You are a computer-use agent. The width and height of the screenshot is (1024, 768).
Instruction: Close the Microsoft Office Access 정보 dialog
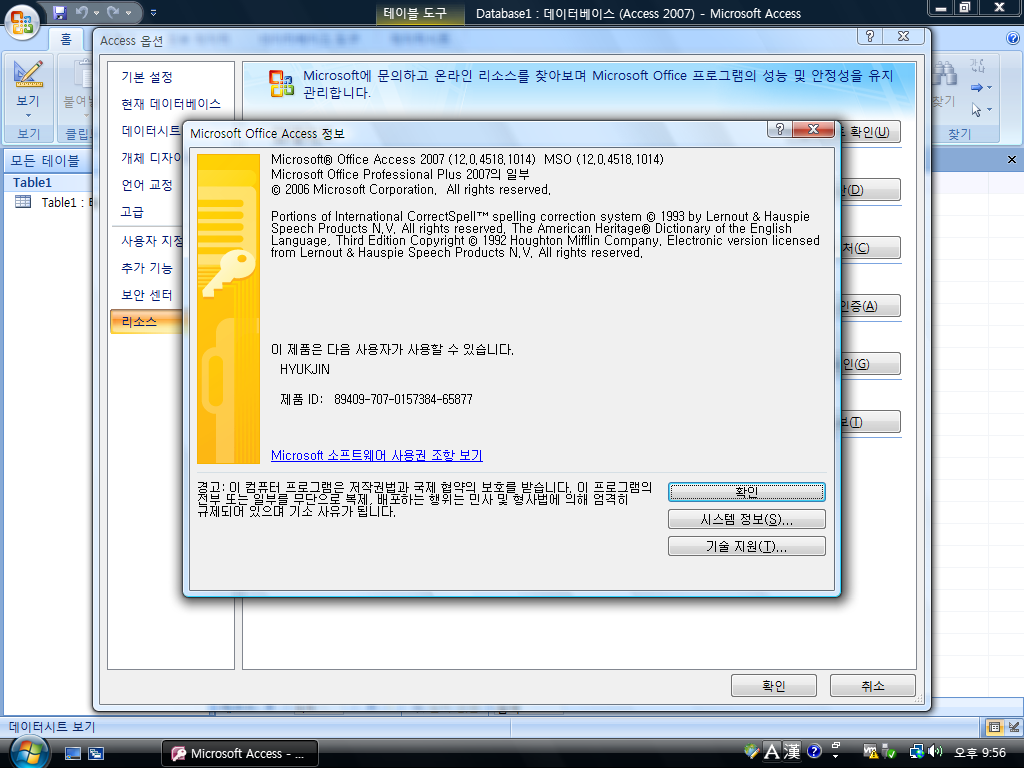(x=813, y=129)
